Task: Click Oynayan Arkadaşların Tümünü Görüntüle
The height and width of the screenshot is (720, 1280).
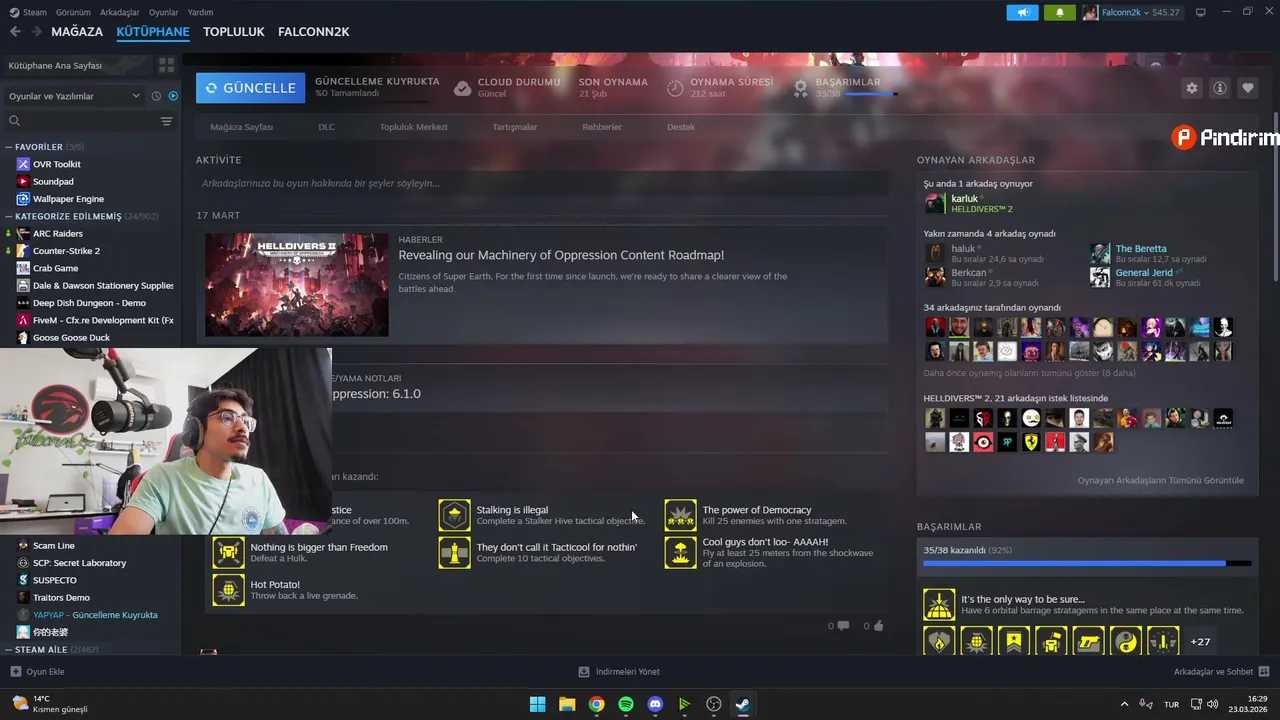Action: (1160, 481)
